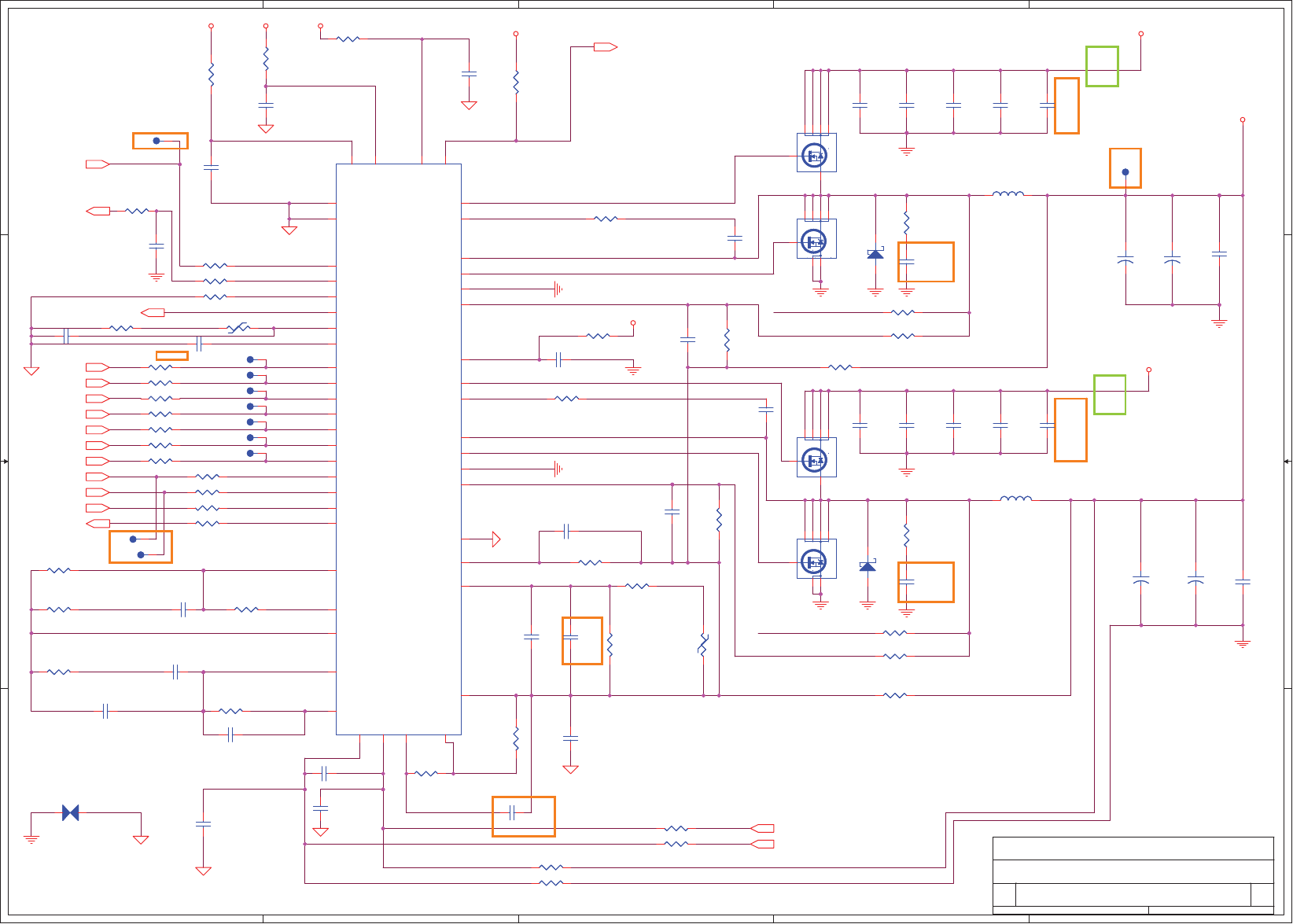Click the lower output inductor coil symbol
This screenshot has width=1293, height=924.
(x=1016, y=498)
